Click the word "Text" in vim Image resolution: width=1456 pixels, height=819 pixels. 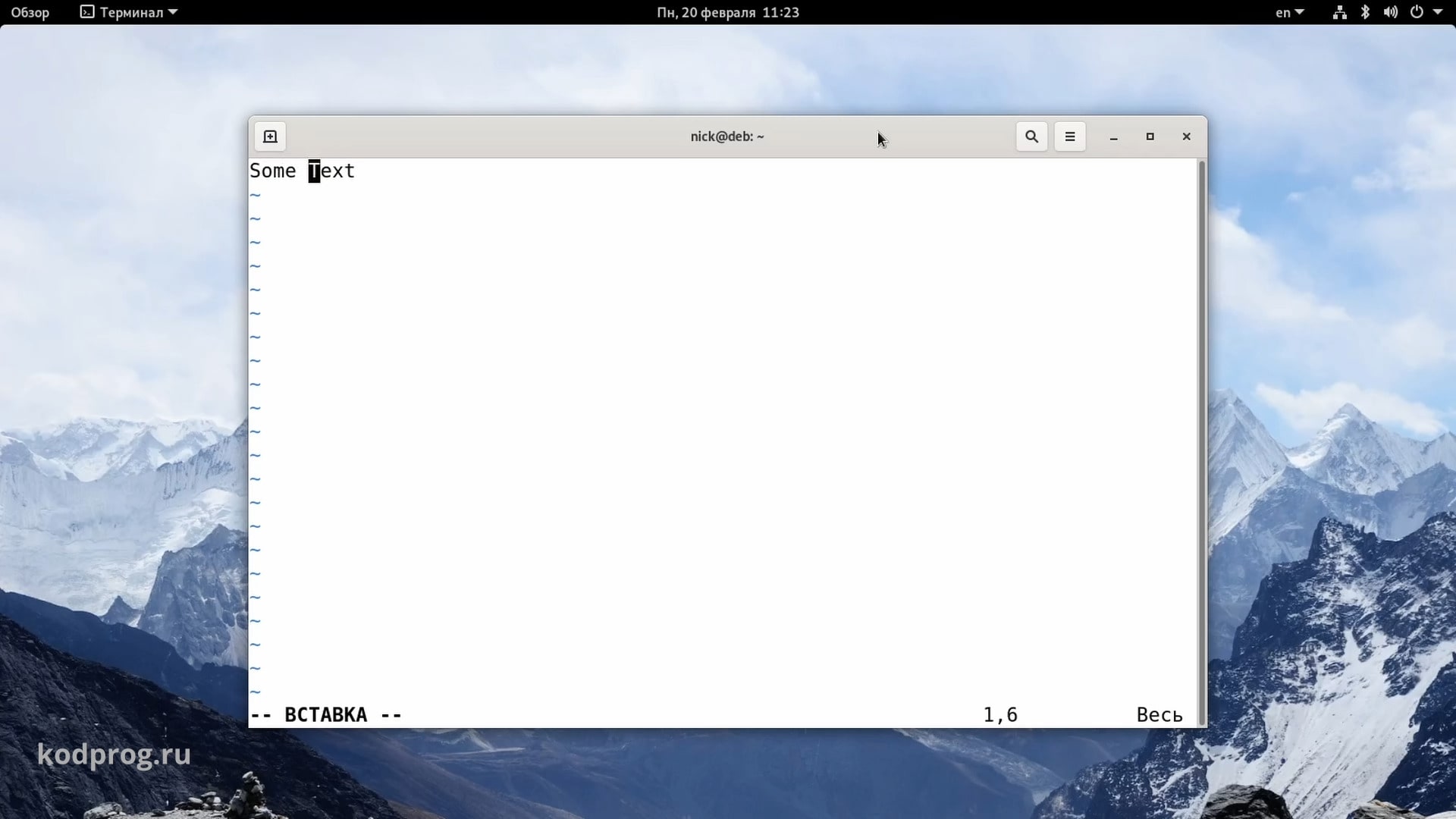coord(331,171)
